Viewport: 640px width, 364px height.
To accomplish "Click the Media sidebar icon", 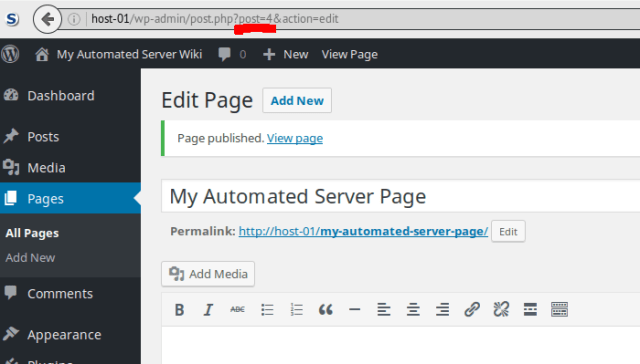I will (x=11, y=167).
